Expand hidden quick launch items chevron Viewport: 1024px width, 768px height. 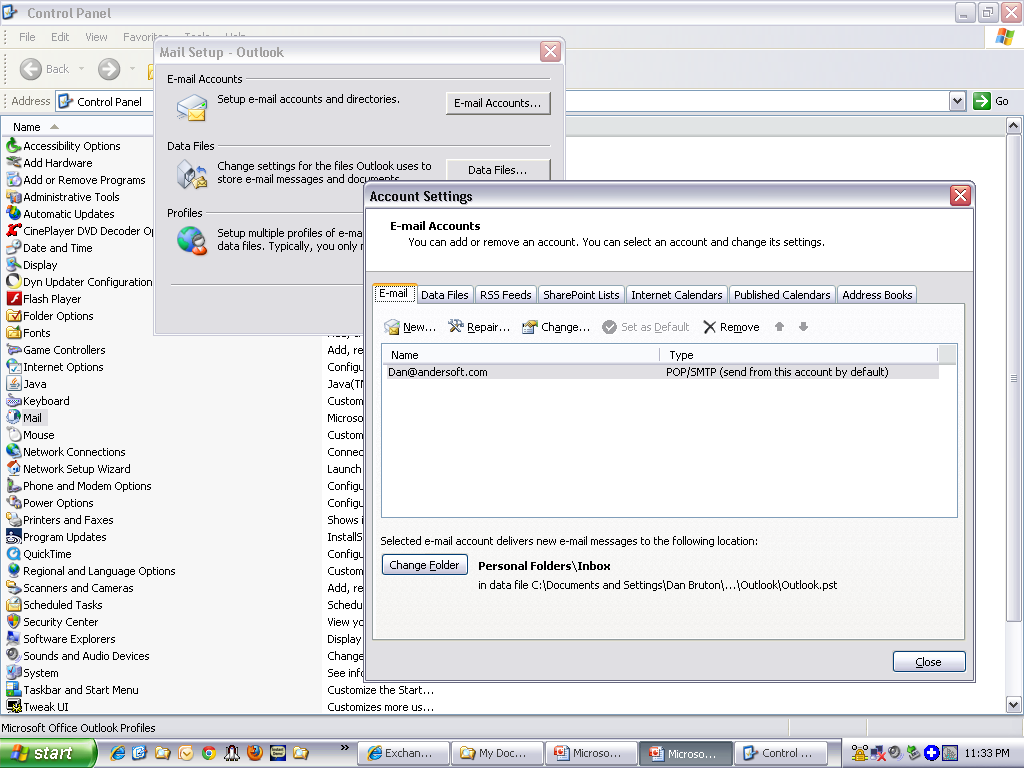tap(345, 748)
